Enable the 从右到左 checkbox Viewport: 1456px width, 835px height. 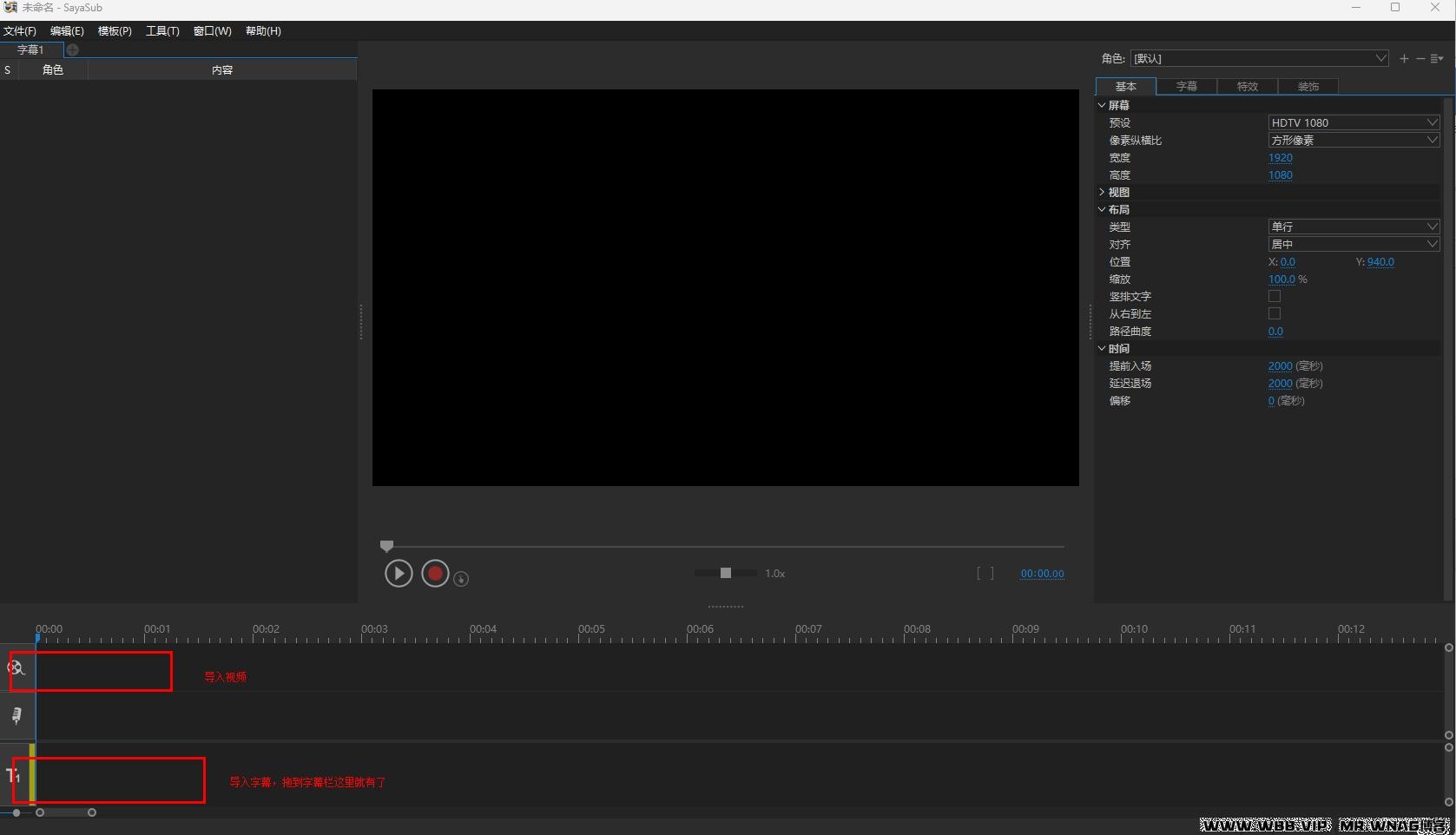tap(1275, 313)
